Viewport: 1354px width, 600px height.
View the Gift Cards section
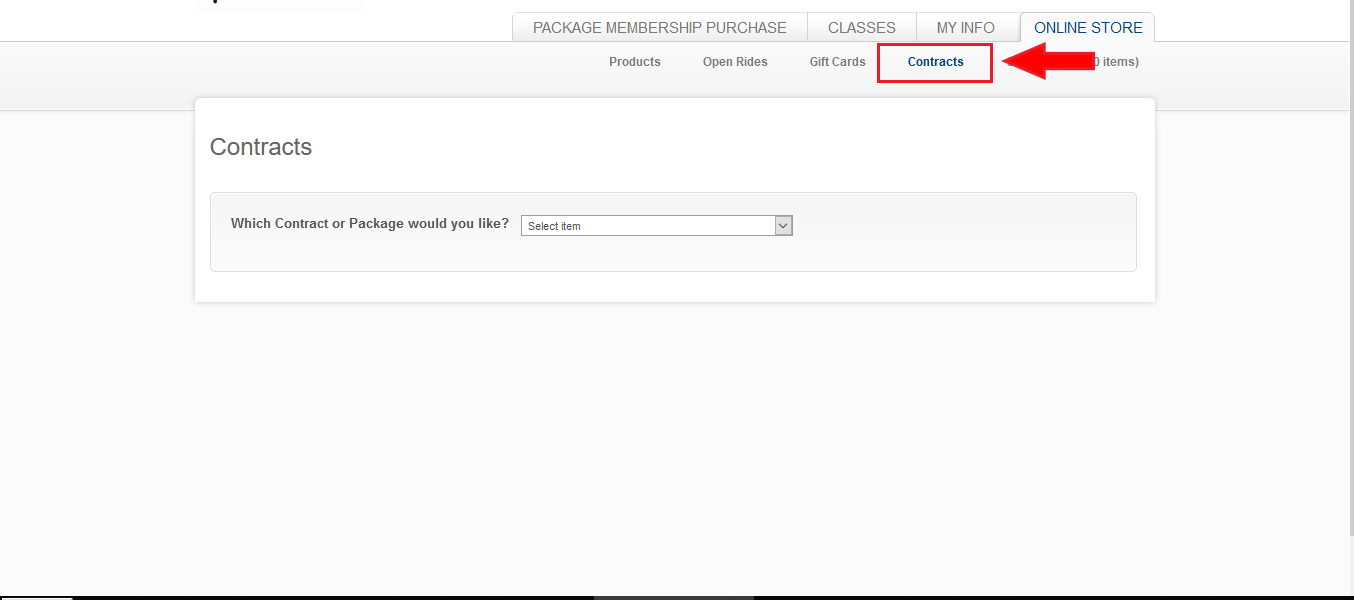coord(837,62)
